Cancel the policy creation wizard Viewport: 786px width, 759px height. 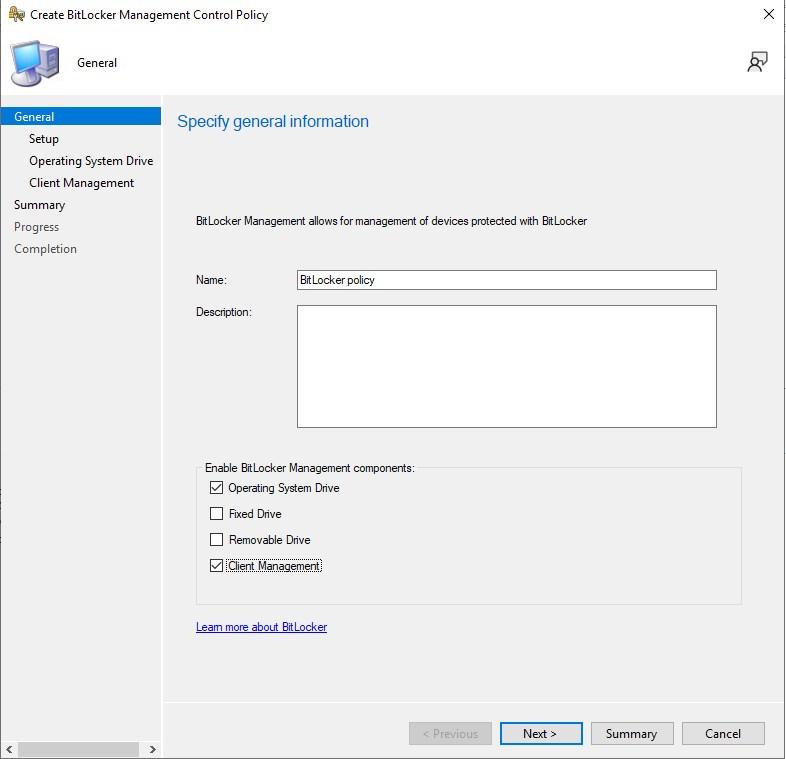point(723,733)
